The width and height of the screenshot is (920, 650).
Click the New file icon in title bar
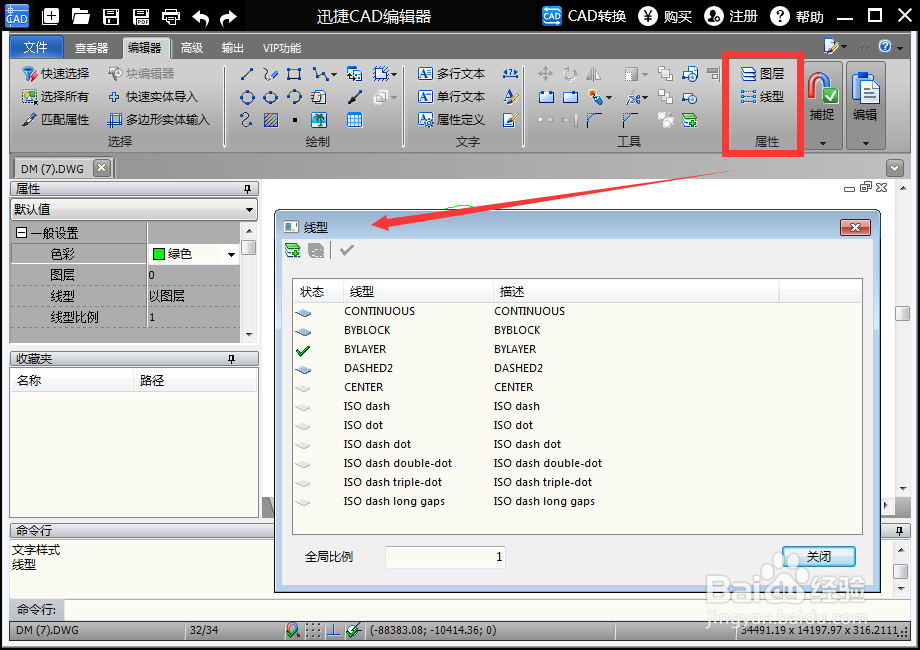click(50, 16)
